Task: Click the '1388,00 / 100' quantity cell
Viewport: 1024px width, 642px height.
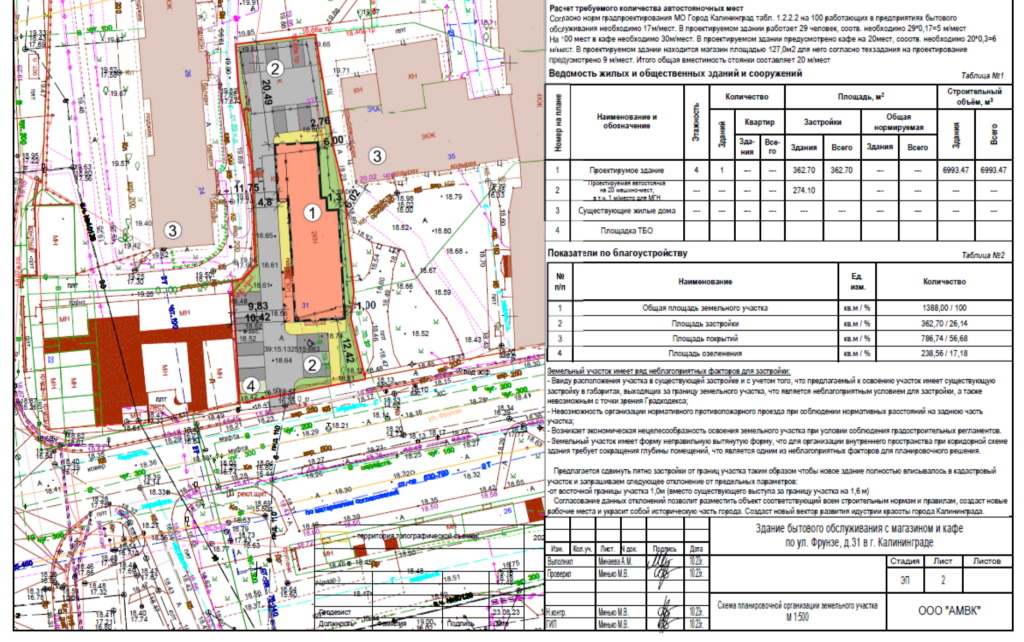Action: (x=943, y=310)
